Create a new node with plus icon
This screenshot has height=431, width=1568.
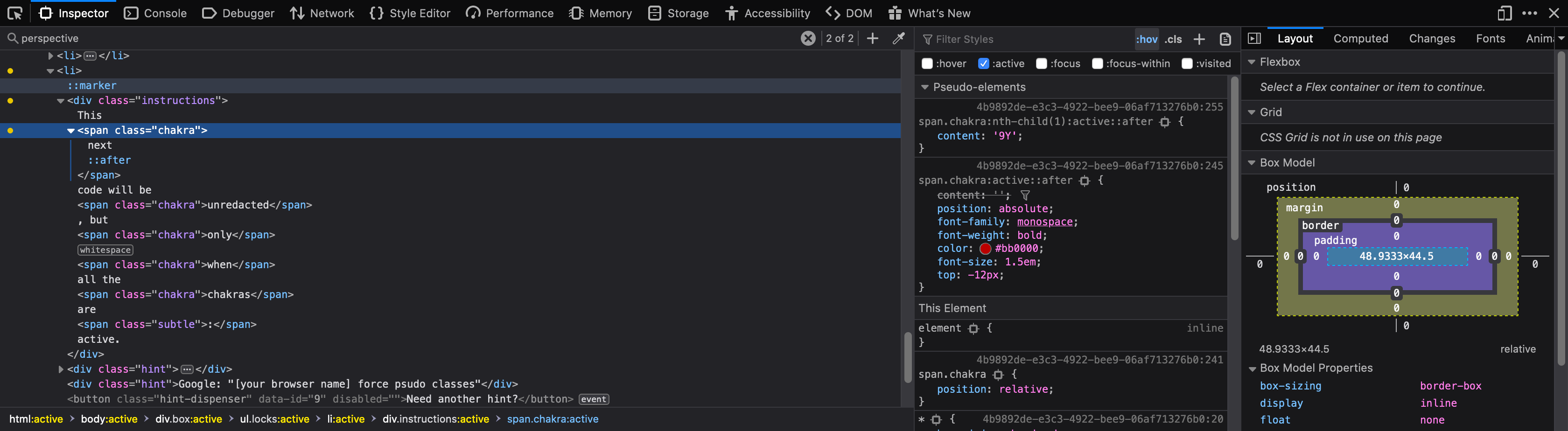872,38
